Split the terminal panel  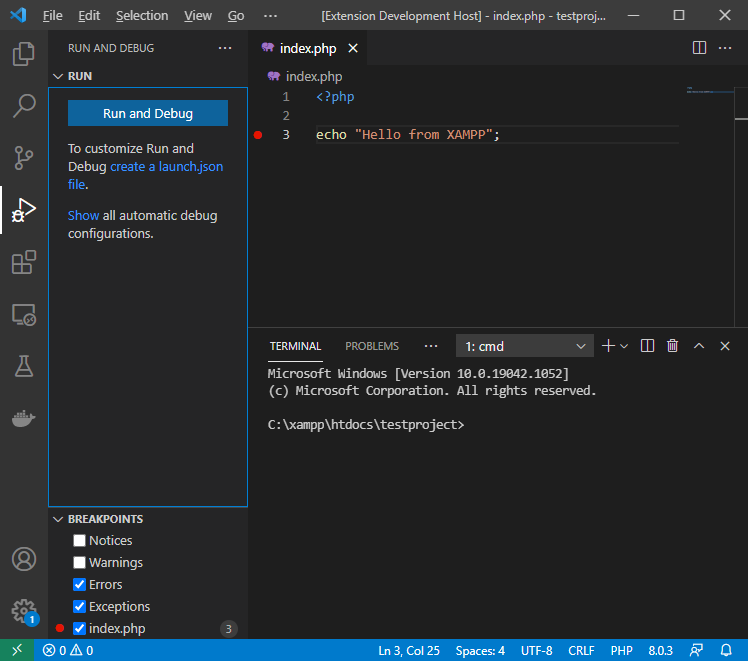point(647,346)
